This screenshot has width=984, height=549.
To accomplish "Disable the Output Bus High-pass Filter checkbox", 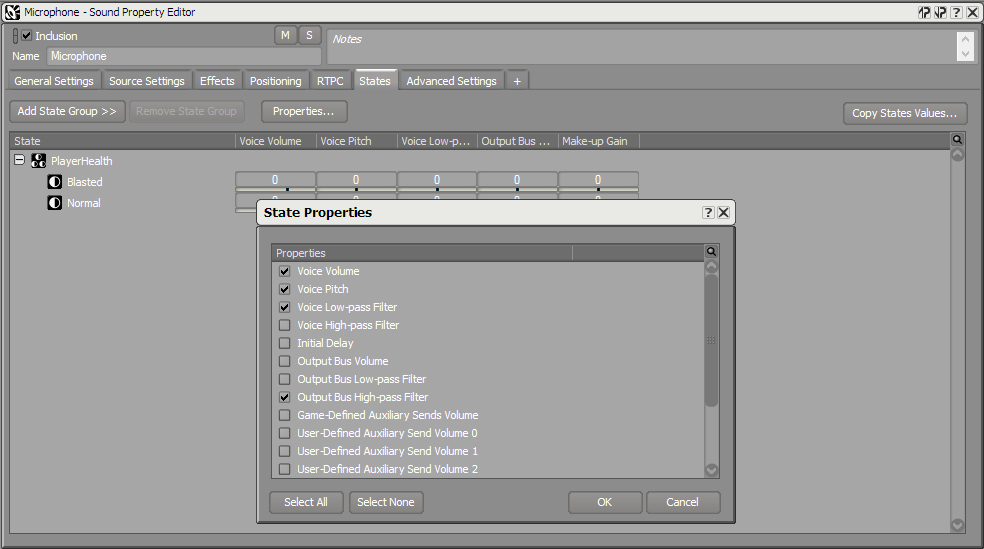I will click(x=285, y=397).
